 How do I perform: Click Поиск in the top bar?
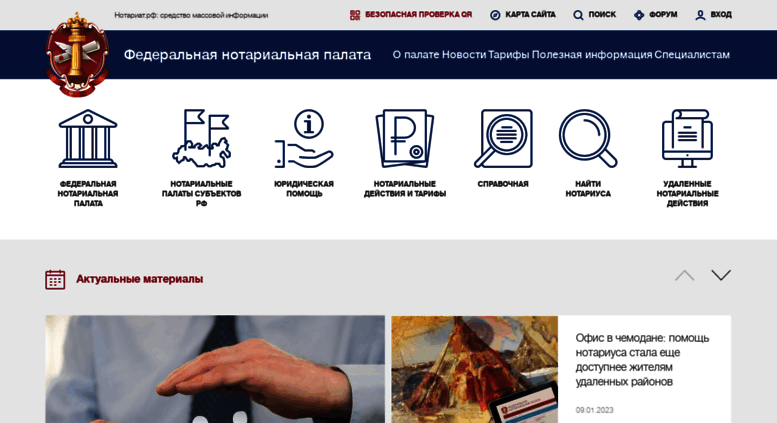click(x=595, y=15)
